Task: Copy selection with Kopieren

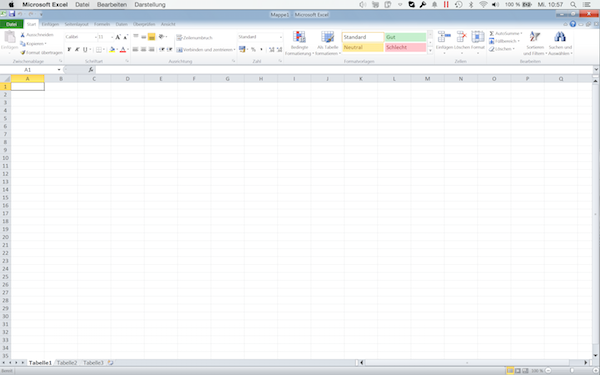Action: (x=33, y=44)
